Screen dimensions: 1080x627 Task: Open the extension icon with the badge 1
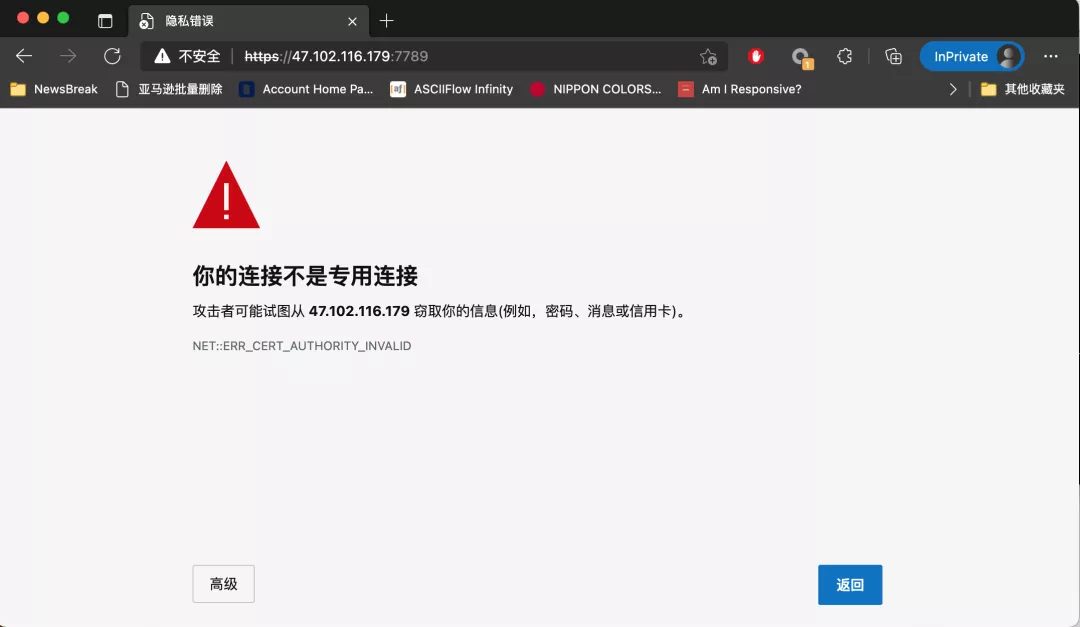pyautogui.click(x=801, y=58)
